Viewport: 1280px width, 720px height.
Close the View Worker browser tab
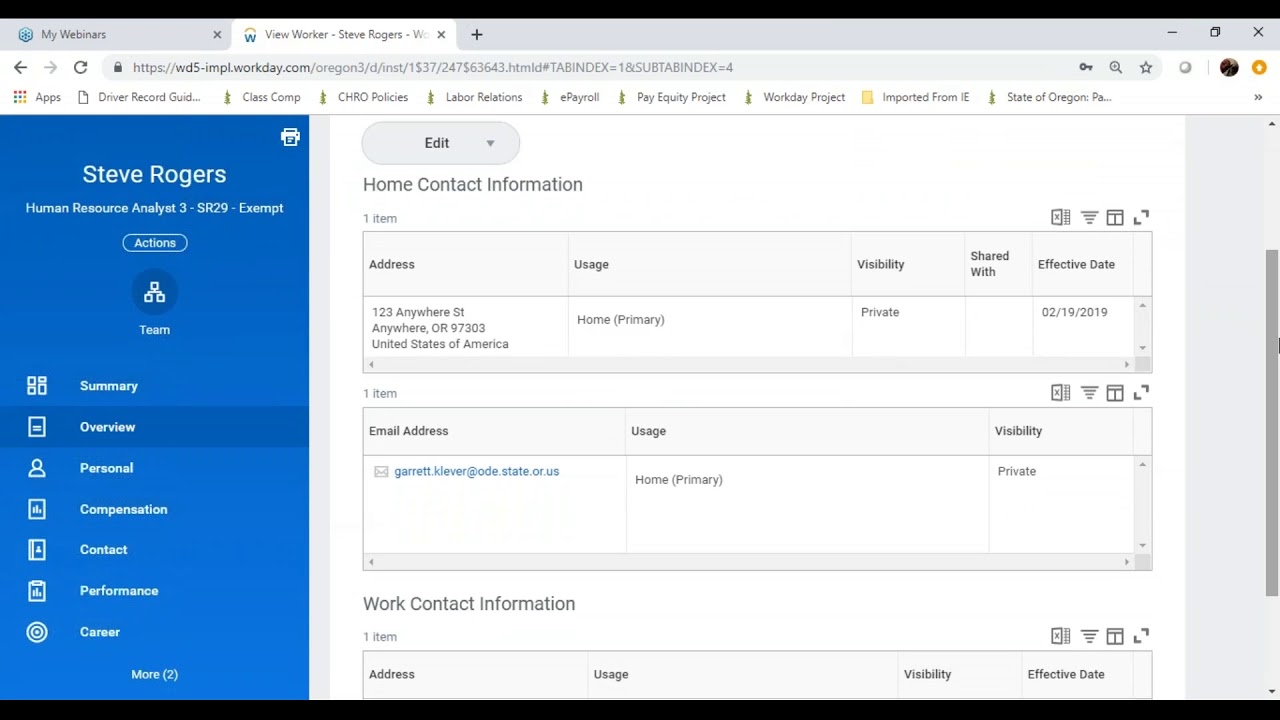coord(441,34)
